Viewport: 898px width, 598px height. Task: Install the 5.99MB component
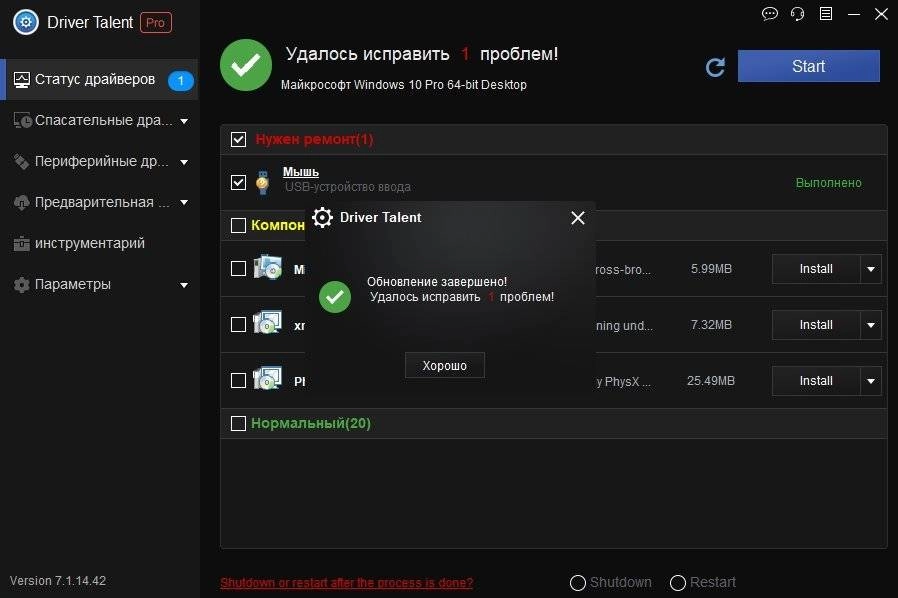pos(816,269)
